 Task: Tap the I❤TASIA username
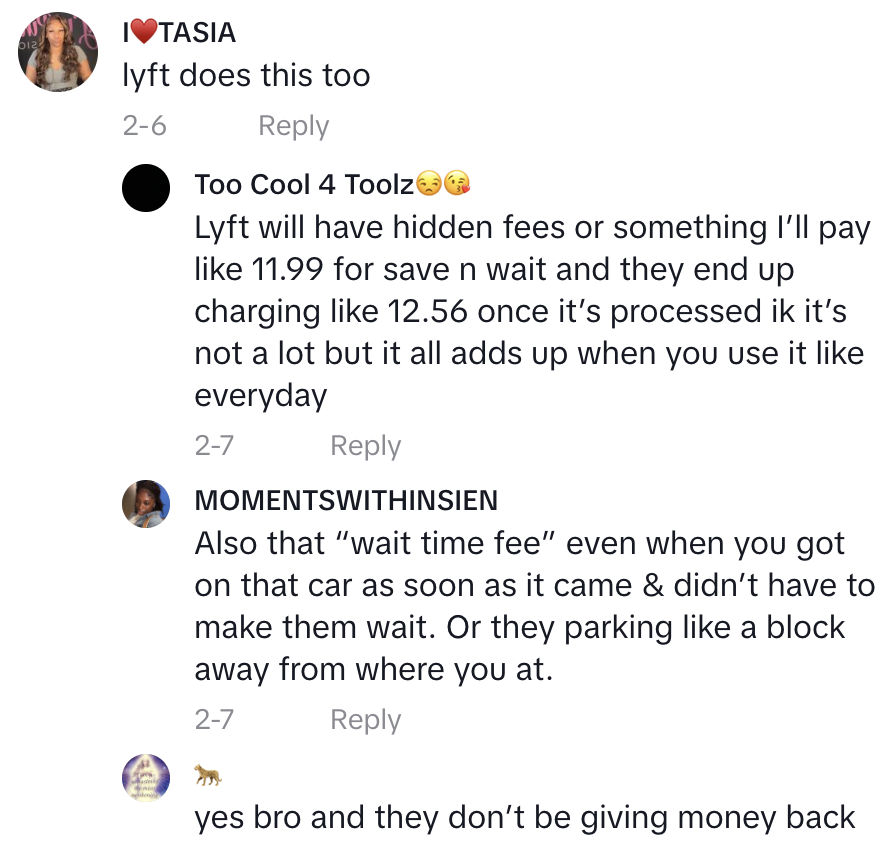[x=179, y=32]
